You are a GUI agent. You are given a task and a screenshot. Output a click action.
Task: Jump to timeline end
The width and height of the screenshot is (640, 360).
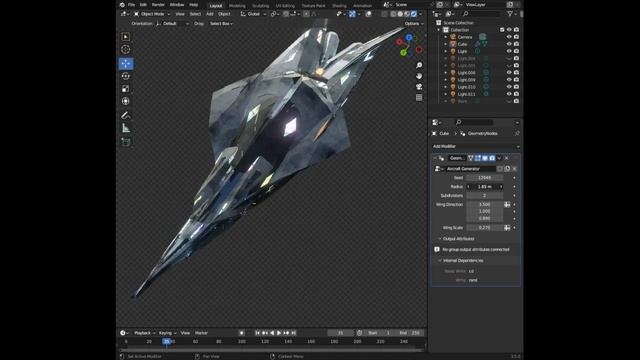[293, 333]
